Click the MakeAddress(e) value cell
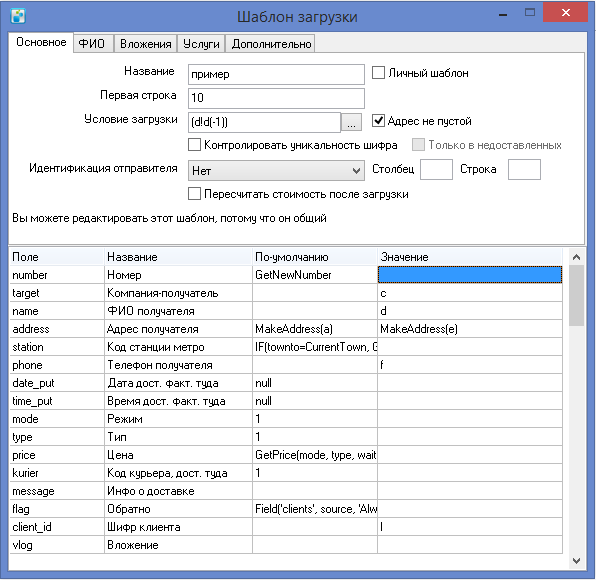This screenshot has width=596, height=580. click(470, 329)
